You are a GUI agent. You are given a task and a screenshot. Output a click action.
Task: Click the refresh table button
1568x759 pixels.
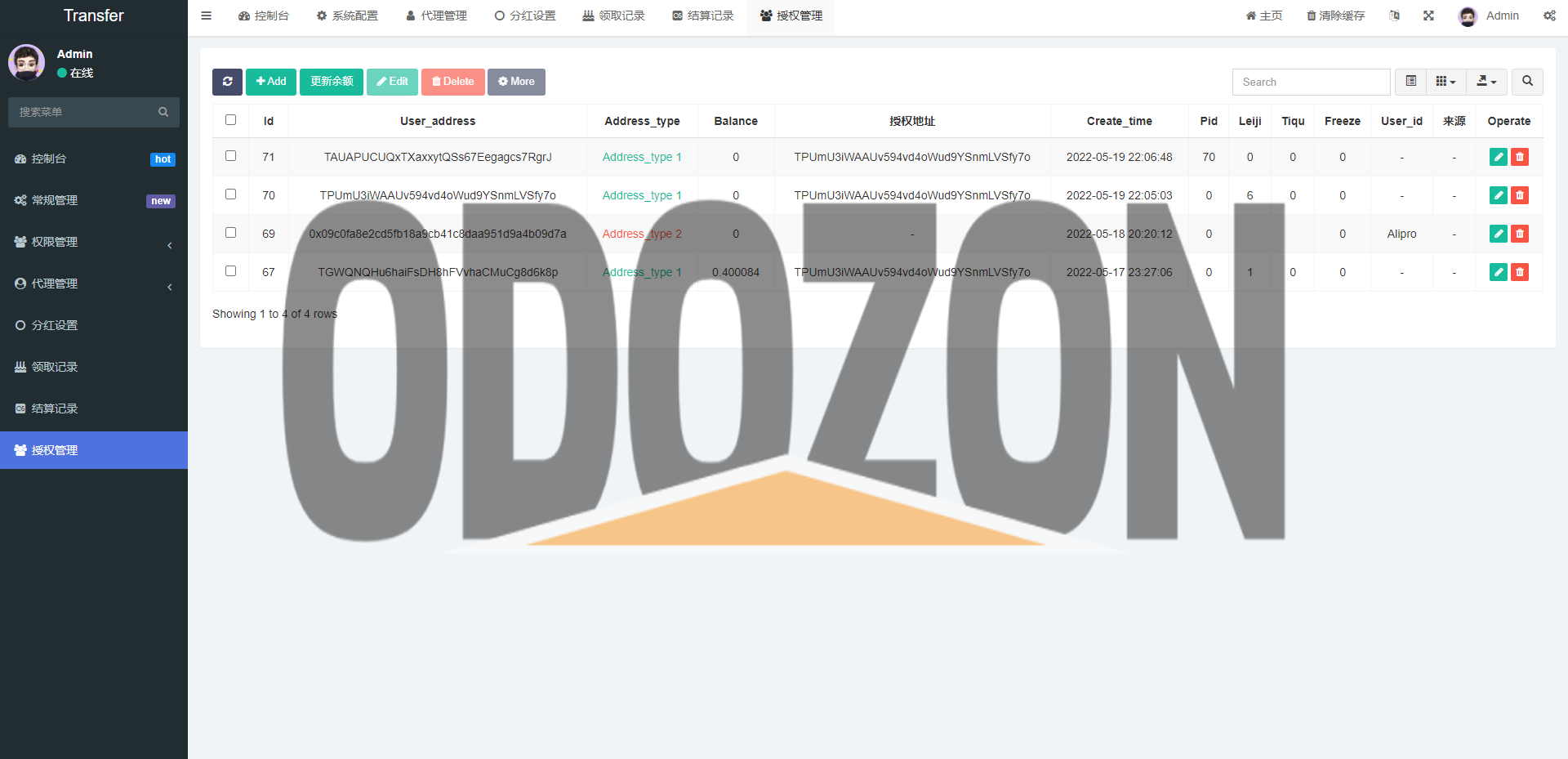(227, 82)
